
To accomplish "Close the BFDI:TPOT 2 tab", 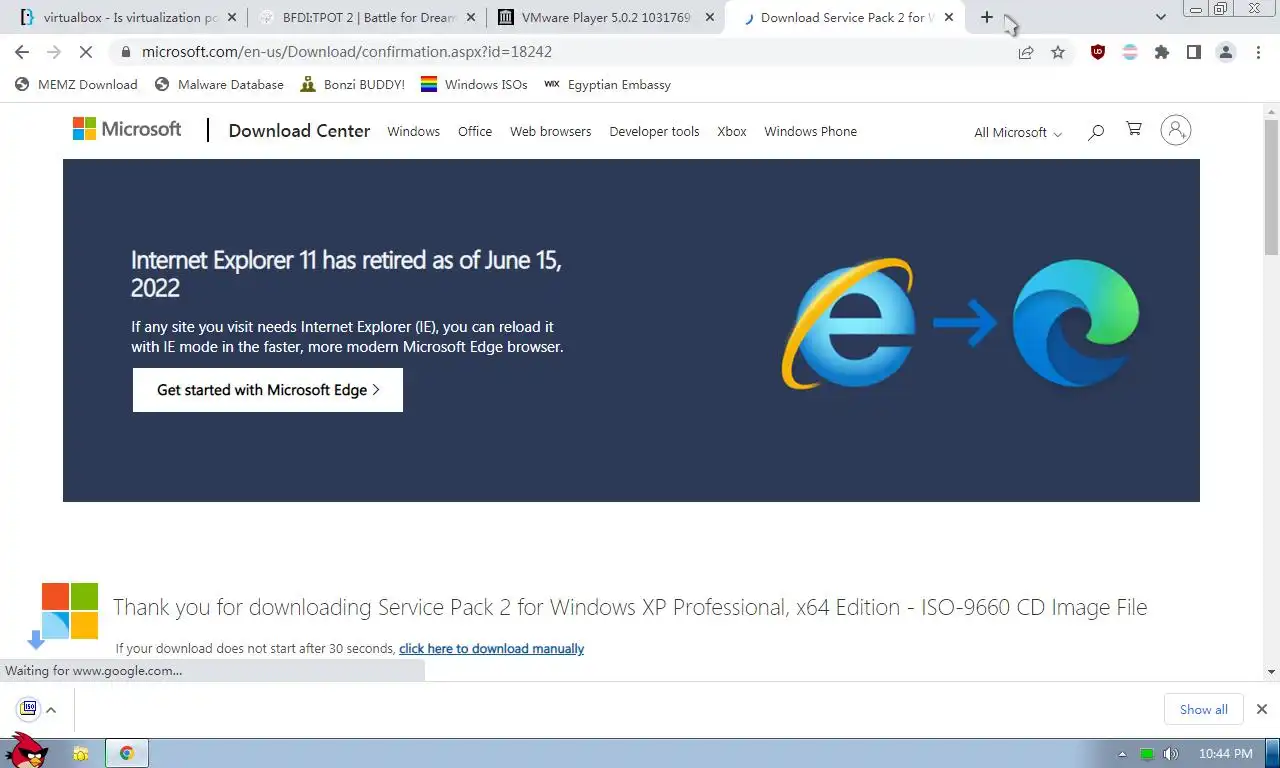I will pyautogui.click(x=472, y=17).
